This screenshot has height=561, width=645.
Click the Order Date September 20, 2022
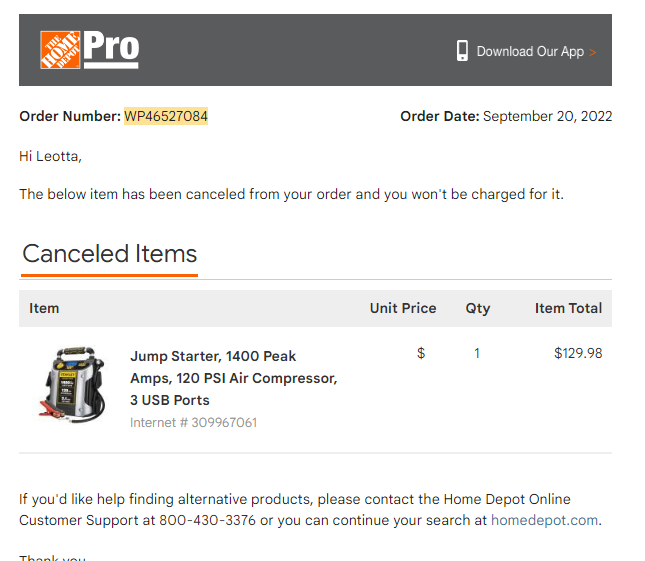506,116
